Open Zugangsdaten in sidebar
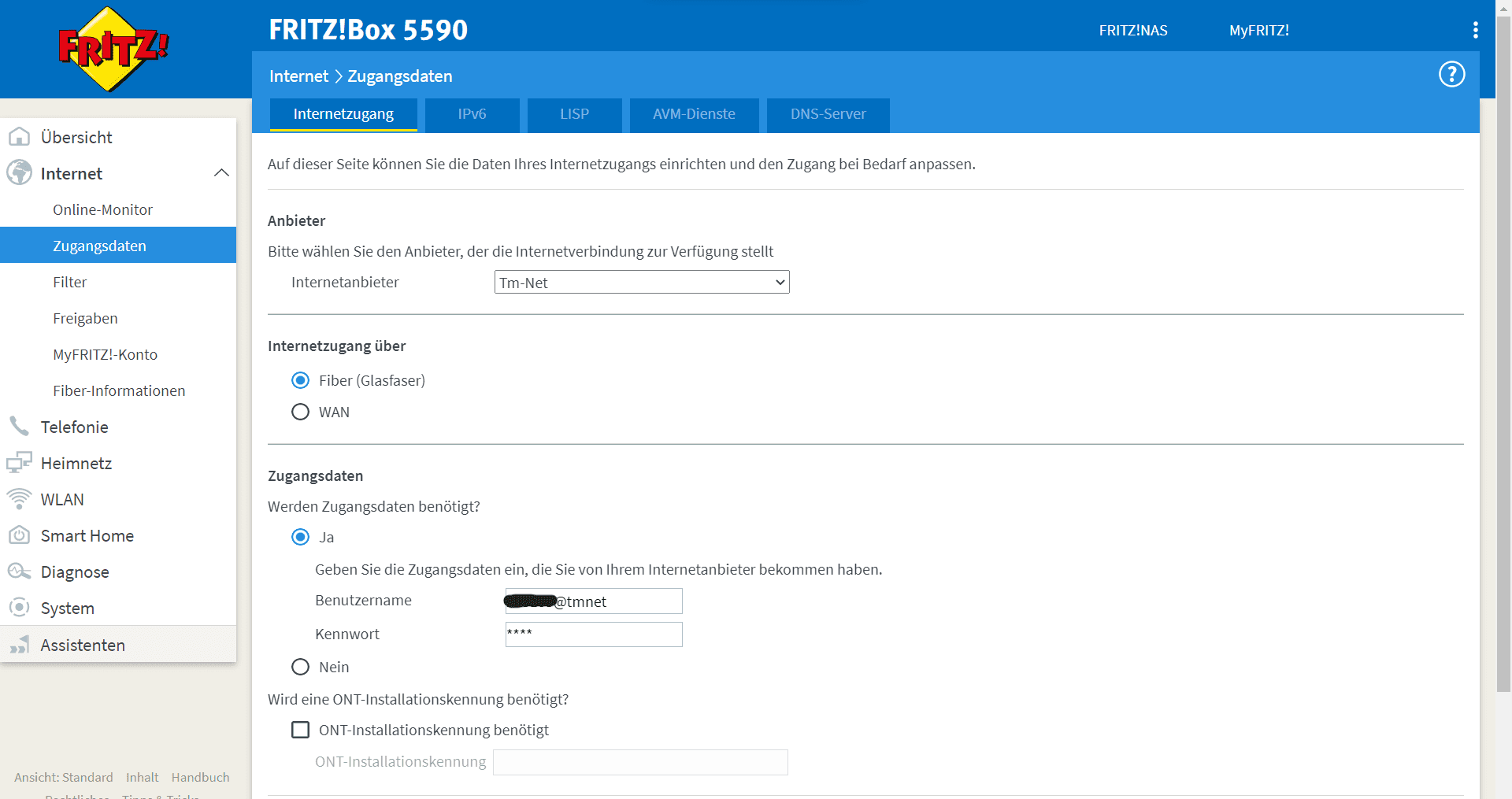1512x799 pixels. point(118,246)
